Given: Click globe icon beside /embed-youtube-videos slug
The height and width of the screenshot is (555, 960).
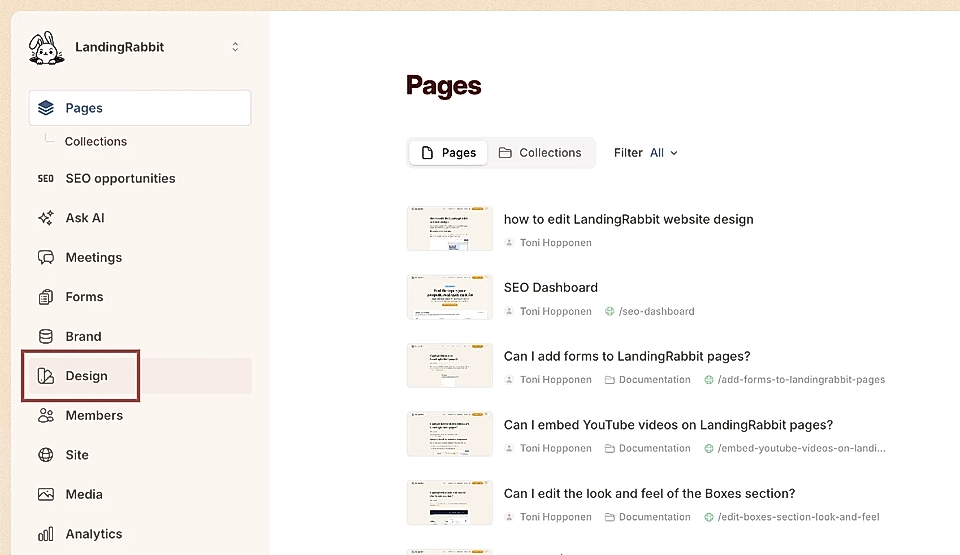Looking at the screenshot, I should 709,448.
